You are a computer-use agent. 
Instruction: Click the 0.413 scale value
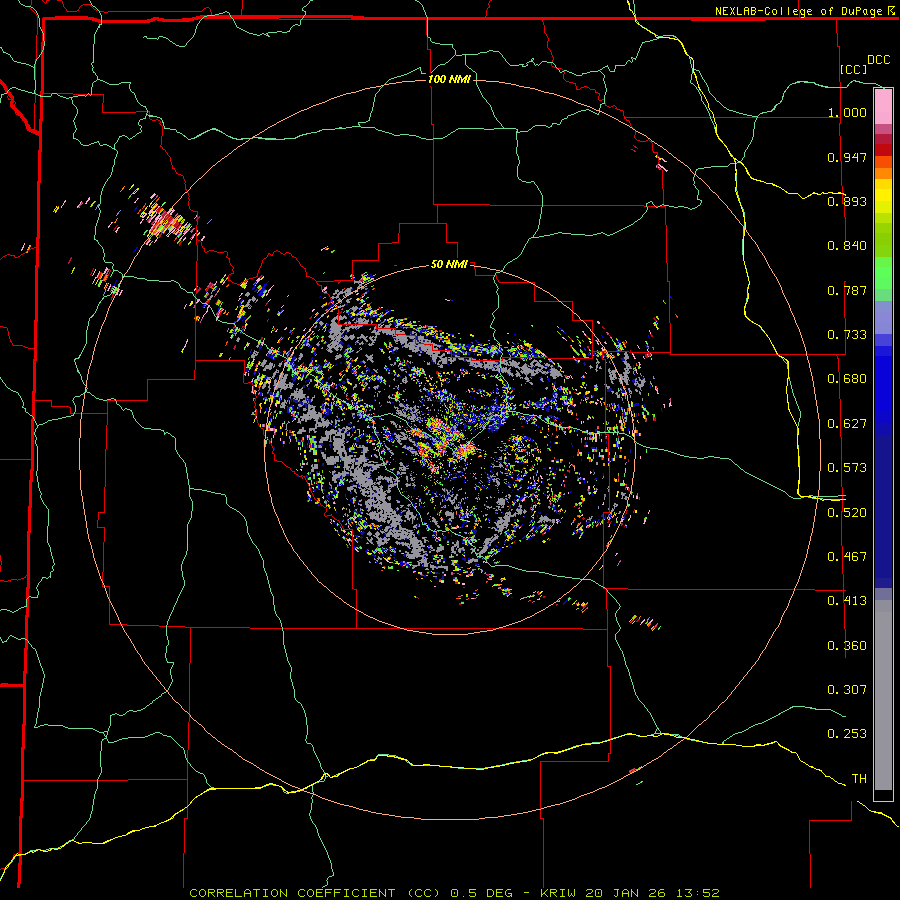pyautogui.click(x=847, y=601)
